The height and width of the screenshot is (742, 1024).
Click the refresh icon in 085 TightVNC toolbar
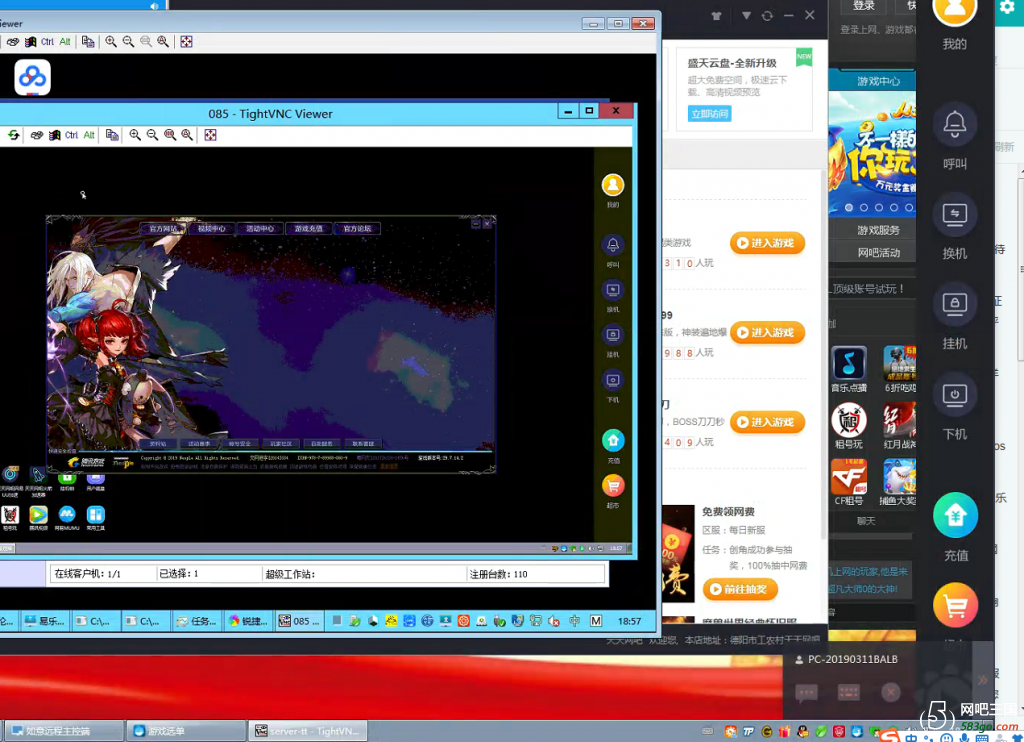(x=14, y=135)
